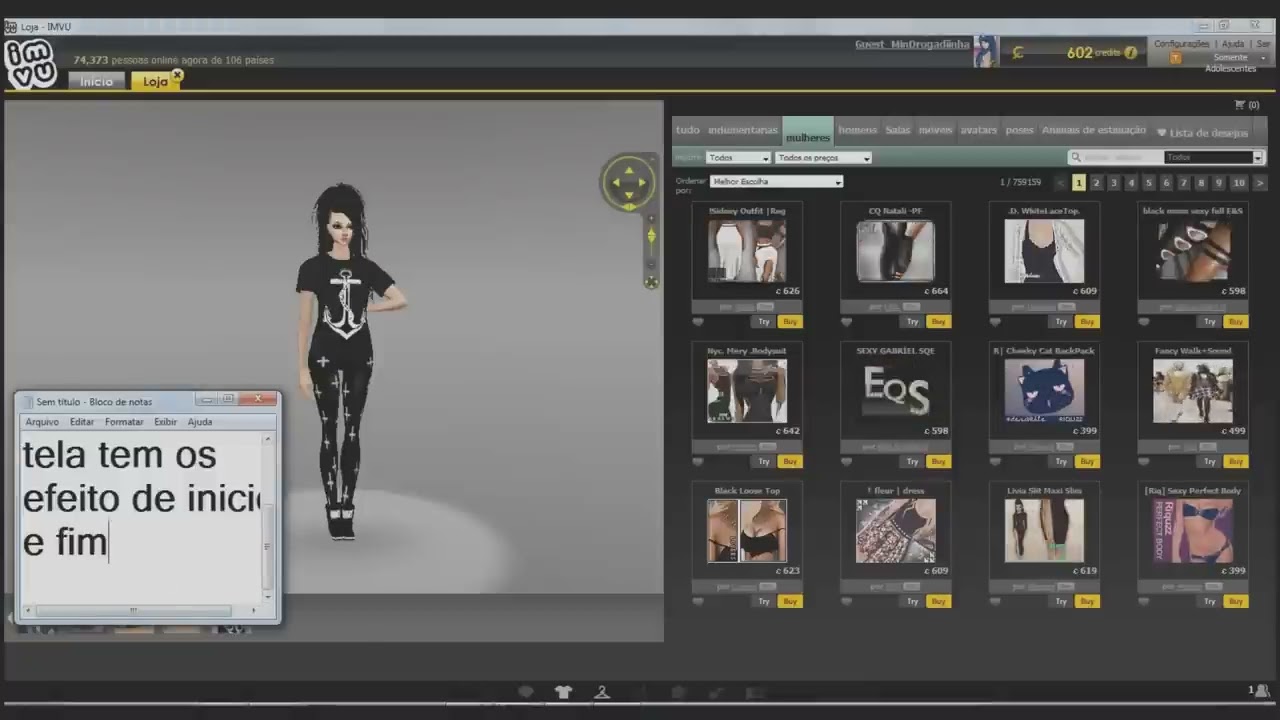Click Notepad text 'e fim' line

(x=65, y=542)
